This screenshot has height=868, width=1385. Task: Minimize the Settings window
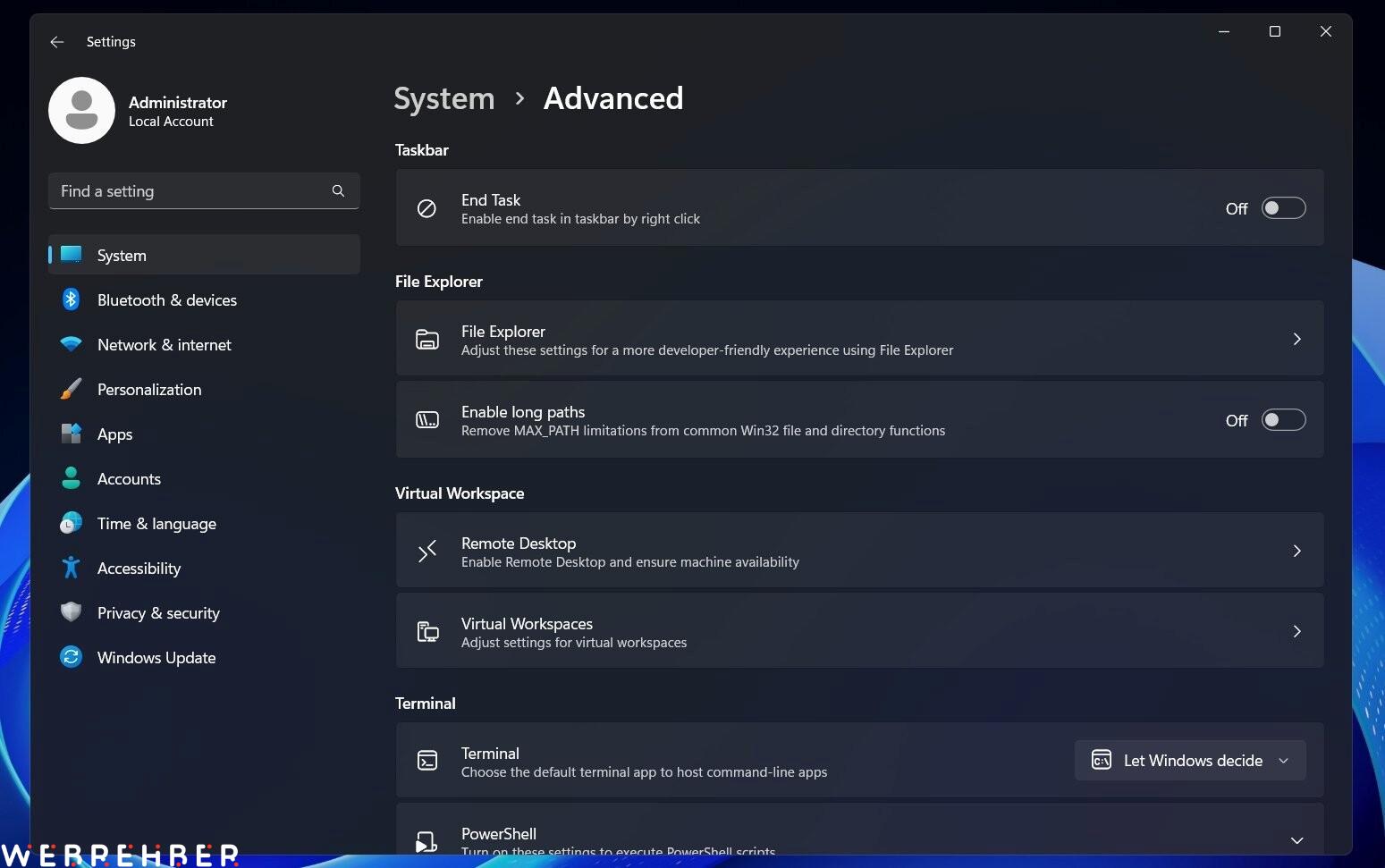(1224, 31)
